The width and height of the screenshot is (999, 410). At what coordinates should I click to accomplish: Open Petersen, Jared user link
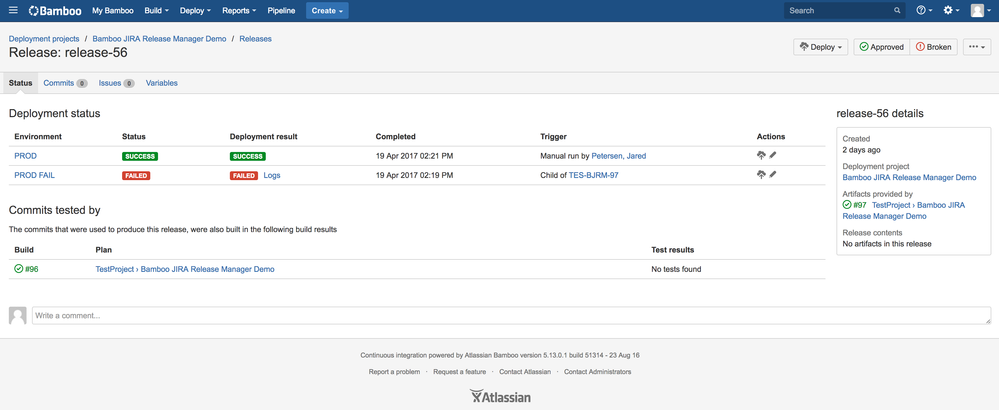619,156
